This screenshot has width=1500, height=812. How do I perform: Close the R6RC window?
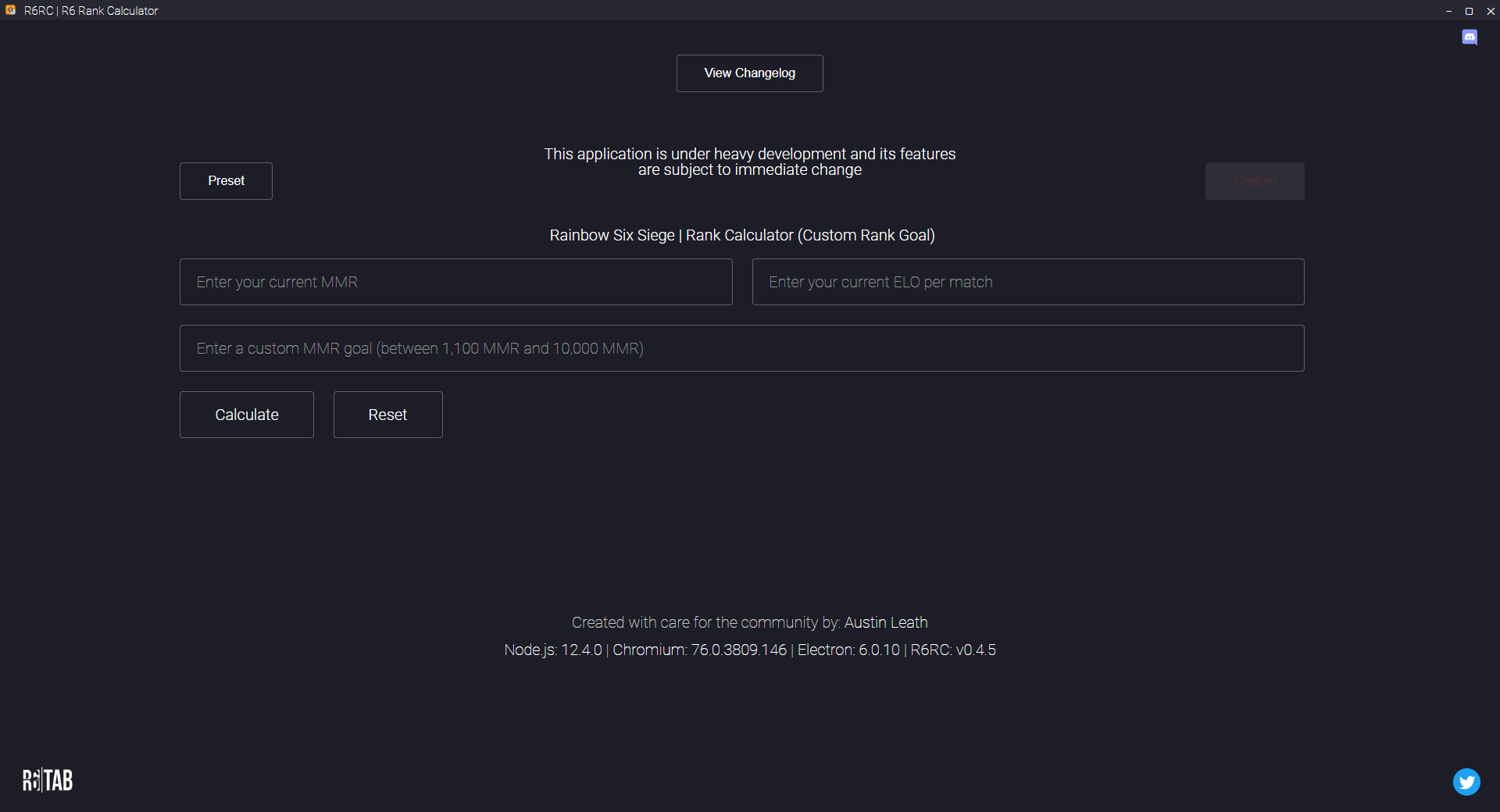(1490, 11)
